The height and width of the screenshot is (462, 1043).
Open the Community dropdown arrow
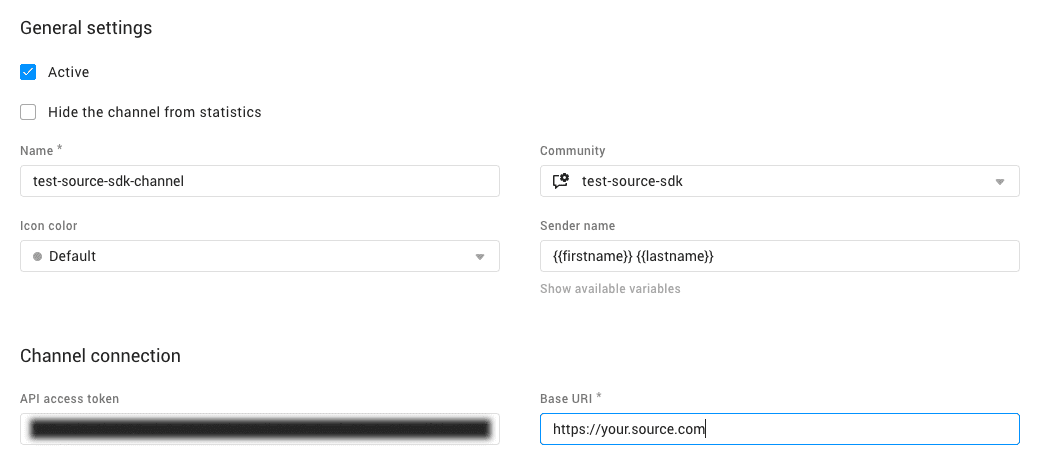(999, 182)
